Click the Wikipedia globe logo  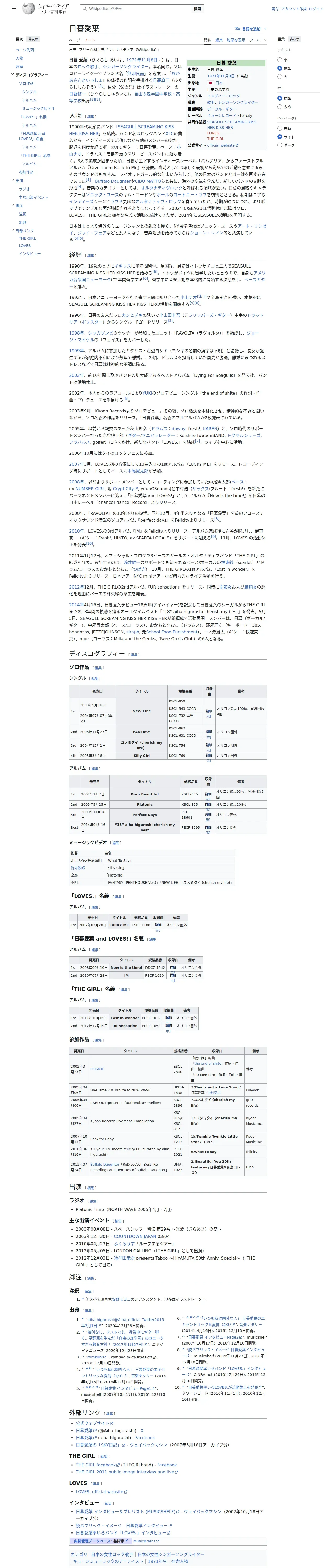coord(29,9)
